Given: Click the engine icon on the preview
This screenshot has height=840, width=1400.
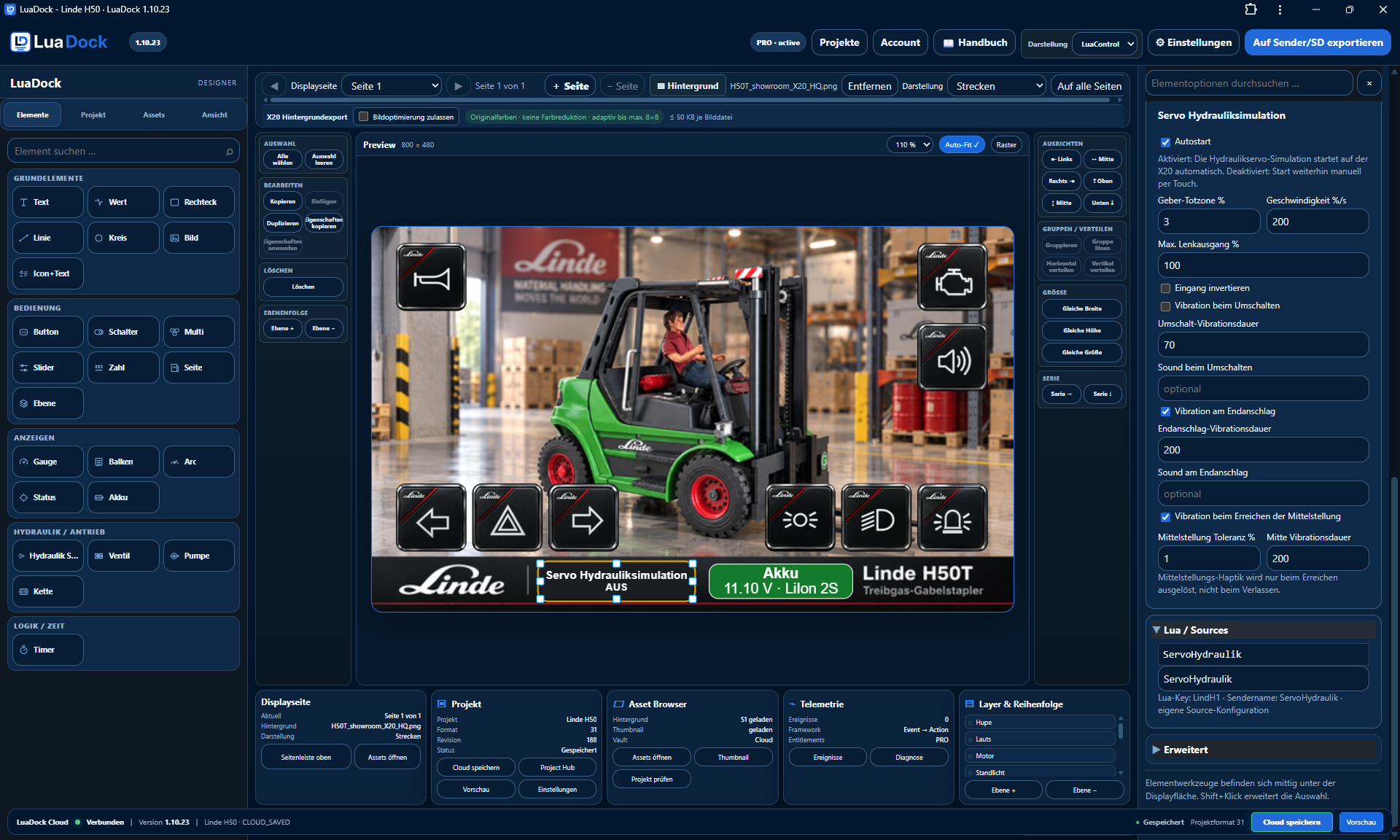Looking at the screenshot, I should pyautogui.click(x=952, y=278).
